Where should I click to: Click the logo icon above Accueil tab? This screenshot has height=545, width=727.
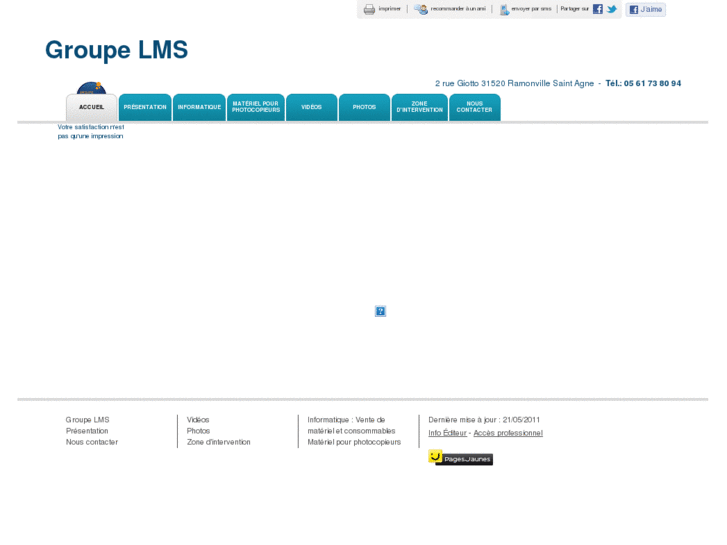(91, 88)
